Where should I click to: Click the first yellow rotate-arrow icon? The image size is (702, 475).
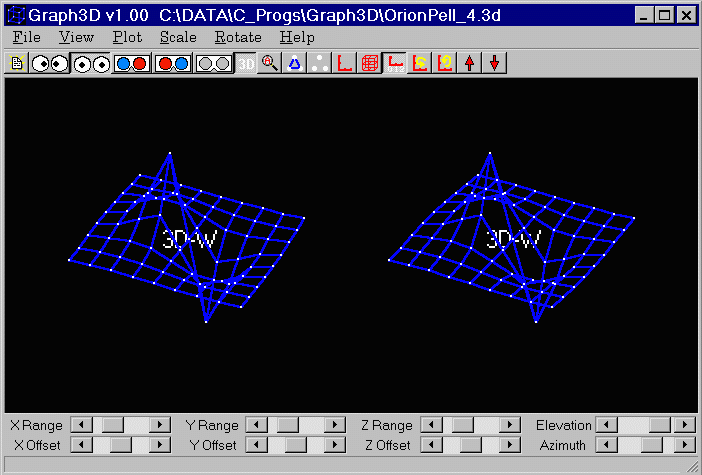coord(420,63)
